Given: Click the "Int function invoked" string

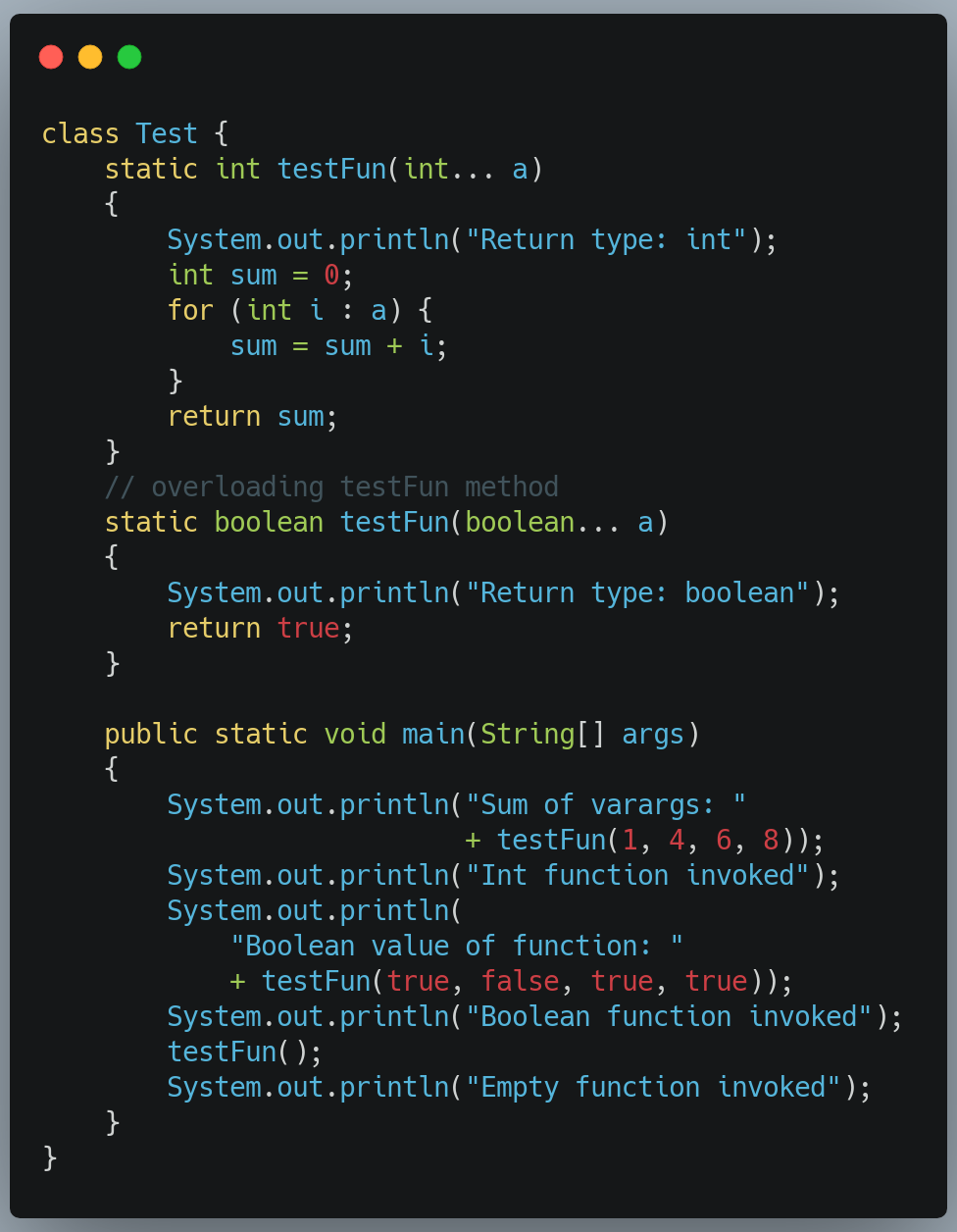Looking at the screenshot, I should click(x=637, y=875).
